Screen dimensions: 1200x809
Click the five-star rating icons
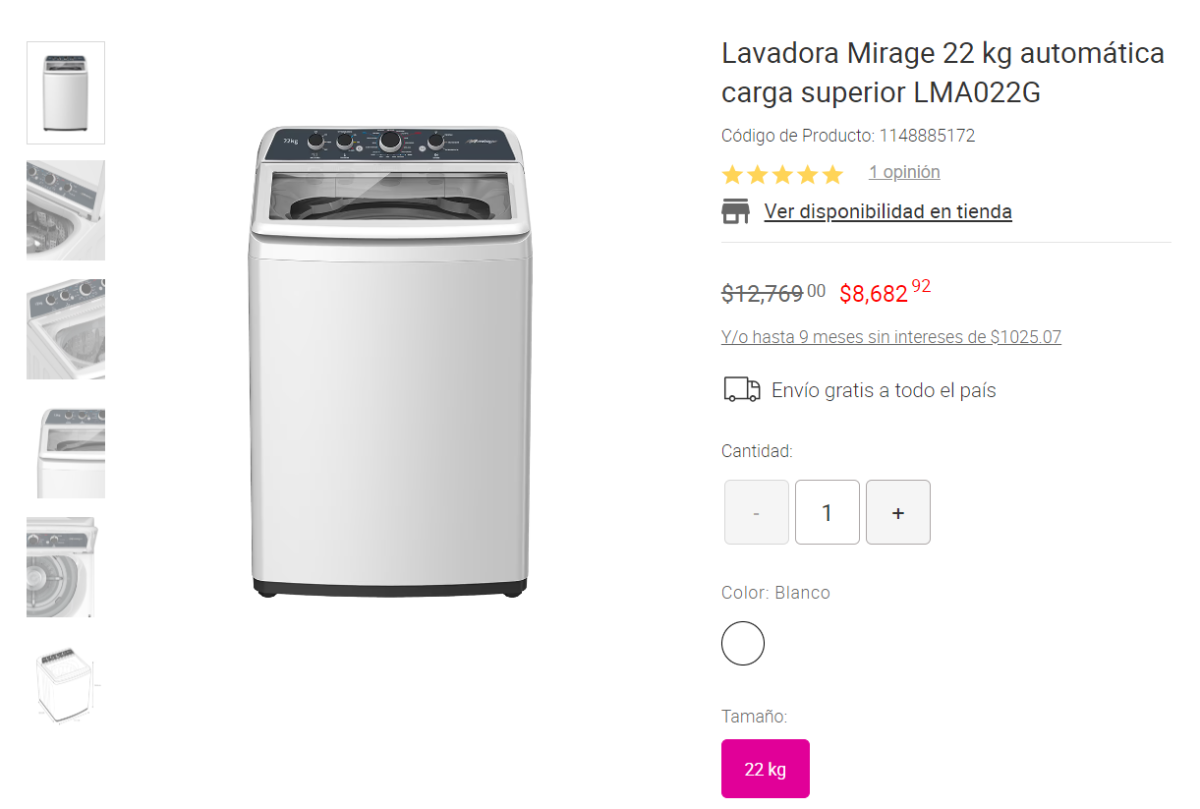(x=783, y=175)
